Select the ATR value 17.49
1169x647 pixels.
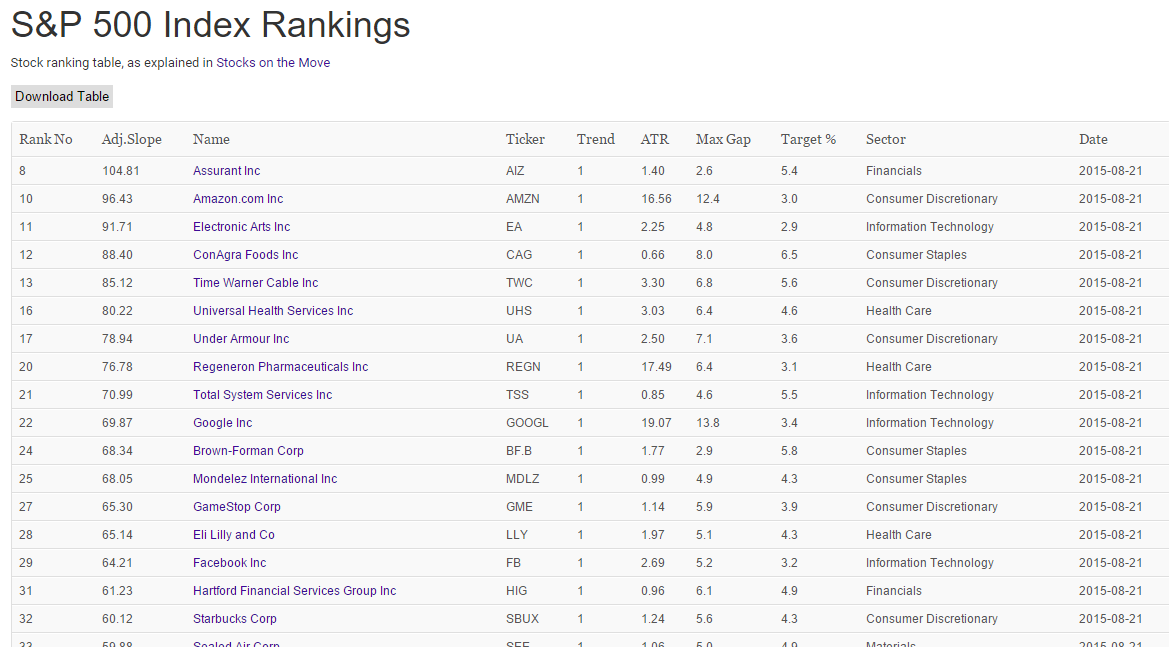click(x=656, y=367)
